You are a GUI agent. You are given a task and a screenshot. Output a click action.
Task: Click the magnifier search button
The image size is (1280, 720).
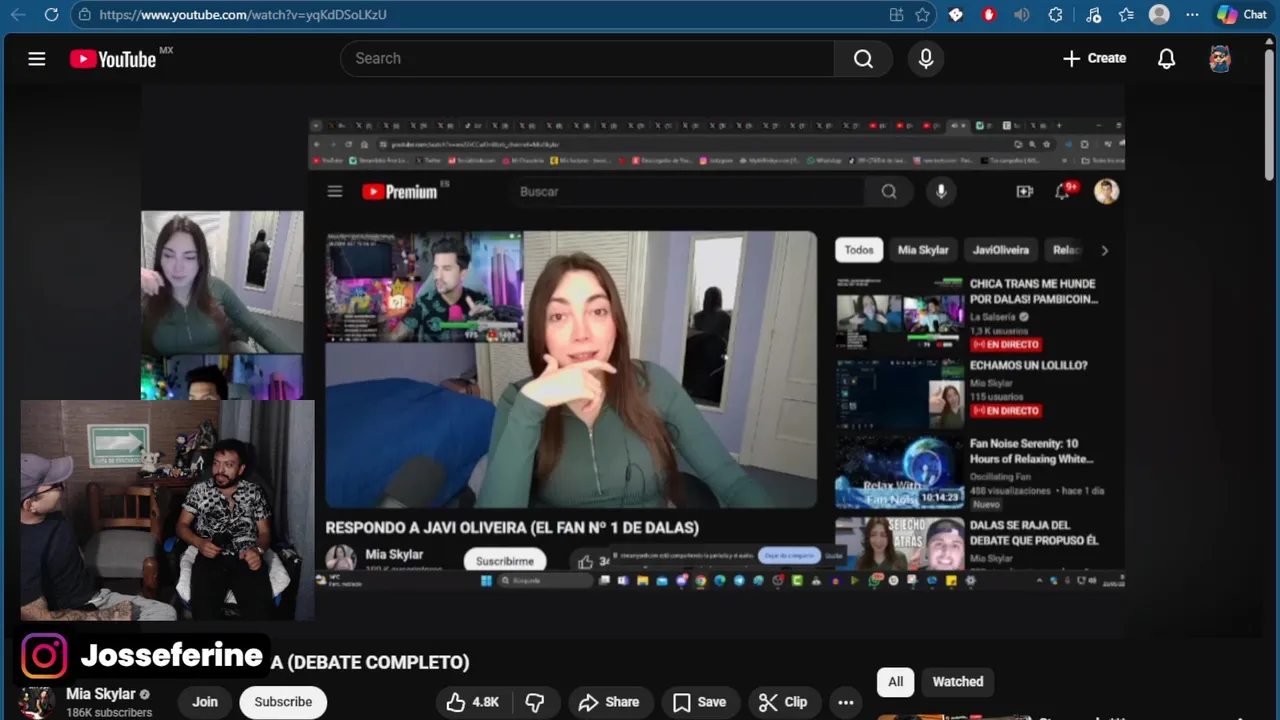[863, 59]
